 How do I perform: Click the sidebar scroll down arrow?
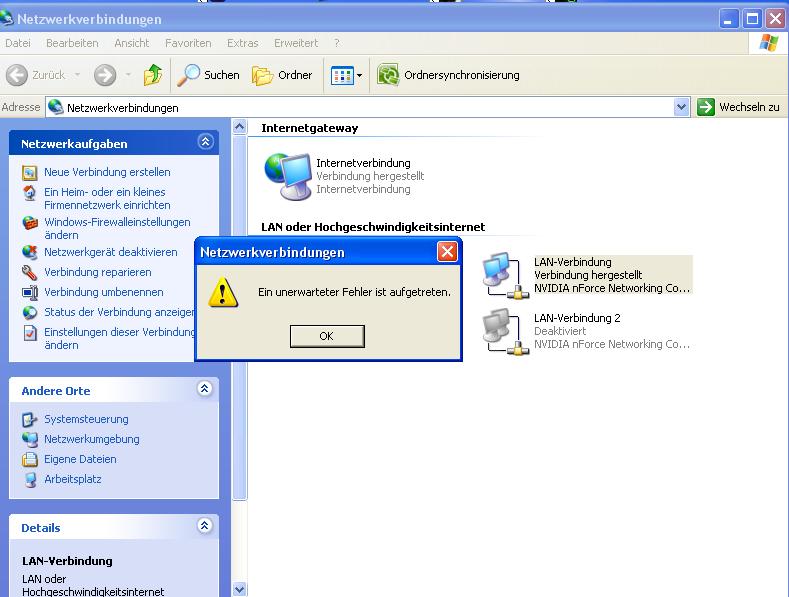point(240,589)
